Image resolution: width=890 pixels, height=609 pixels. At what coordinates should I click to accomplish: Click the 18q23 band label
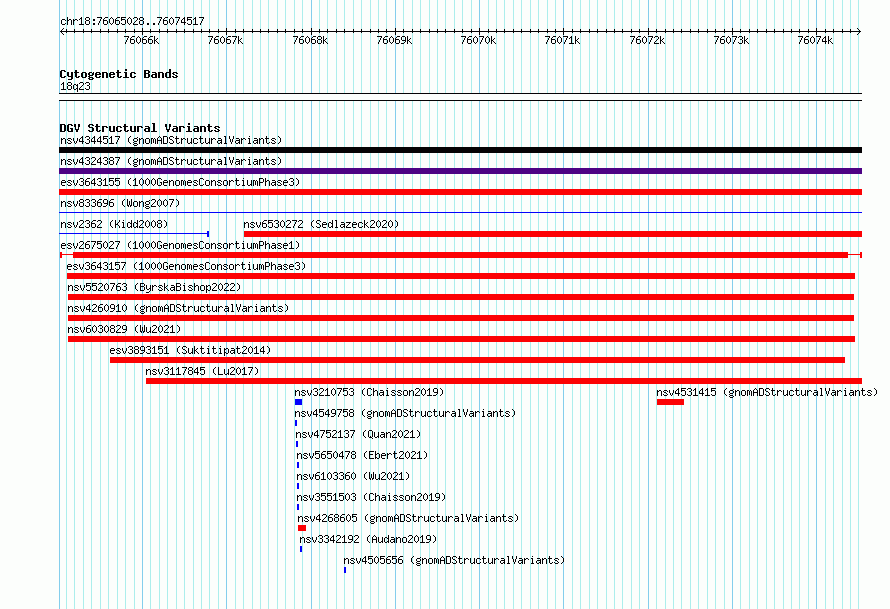(x=75, y=86)
